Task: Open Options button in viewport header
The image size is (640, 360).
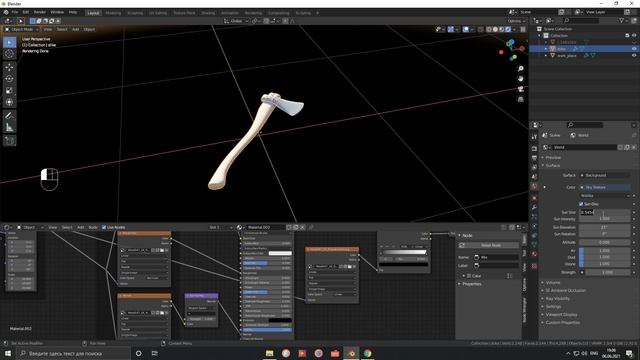Action: (516, 21)
